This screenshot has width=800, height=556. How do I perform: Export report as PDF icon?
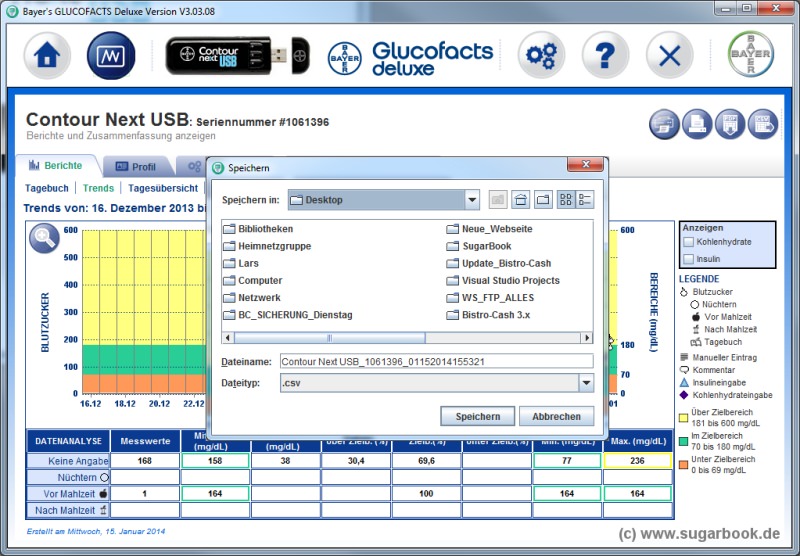tap(730, 124)
